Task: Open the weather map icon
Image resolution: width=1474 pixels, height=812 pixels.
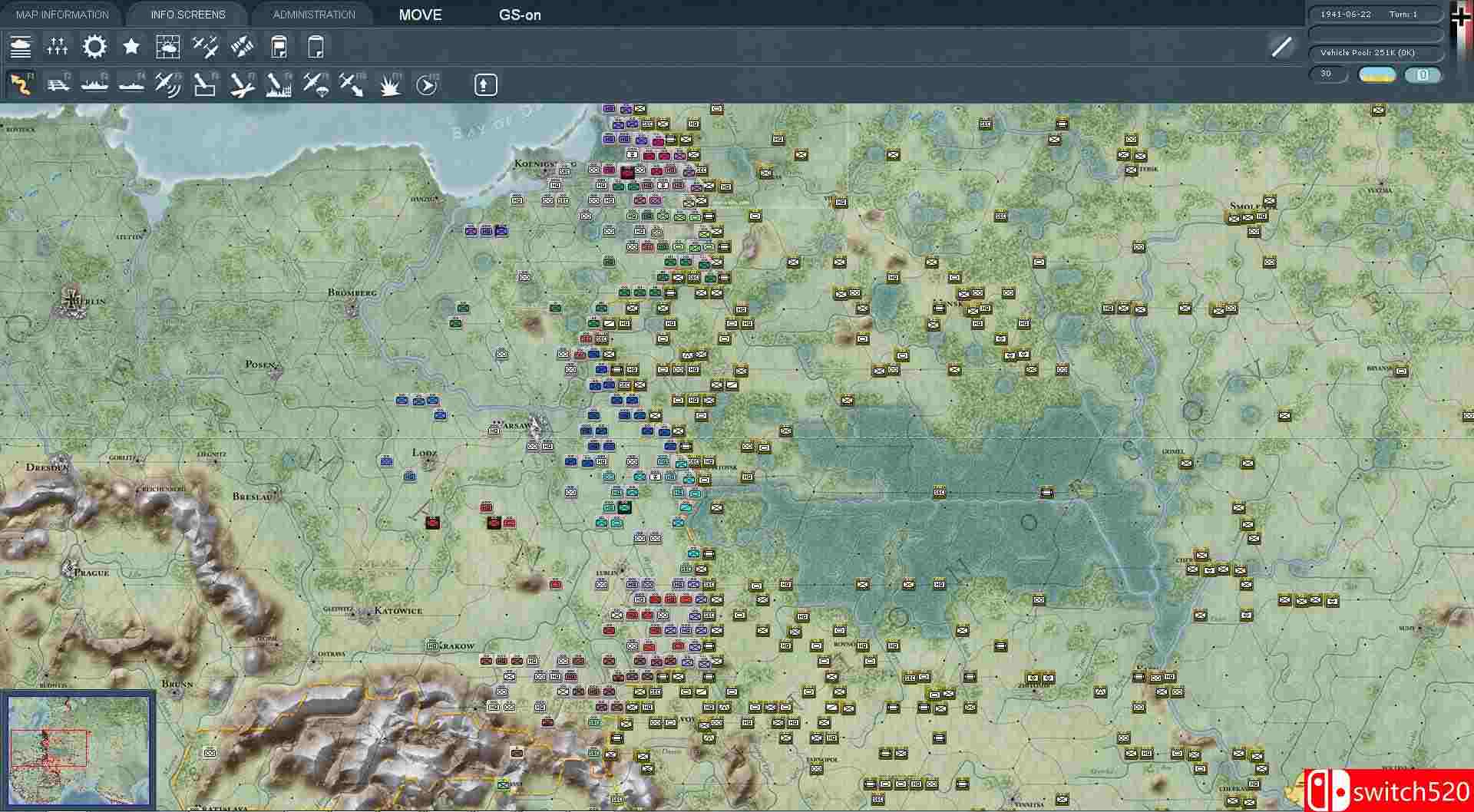Action: tap(167, 47)
